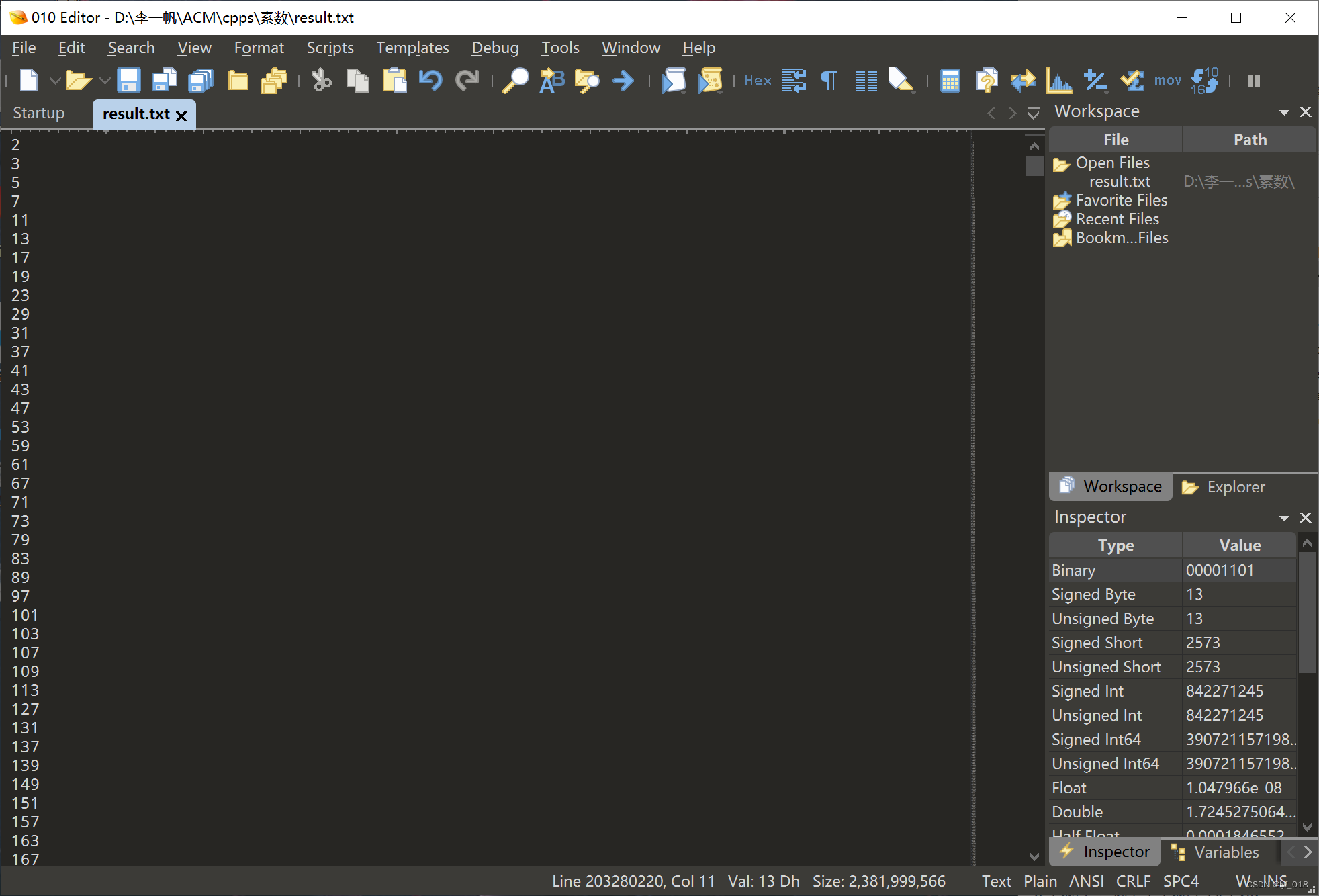
Task: Click the Save file toolbar icon
Action: click(128, 81)
